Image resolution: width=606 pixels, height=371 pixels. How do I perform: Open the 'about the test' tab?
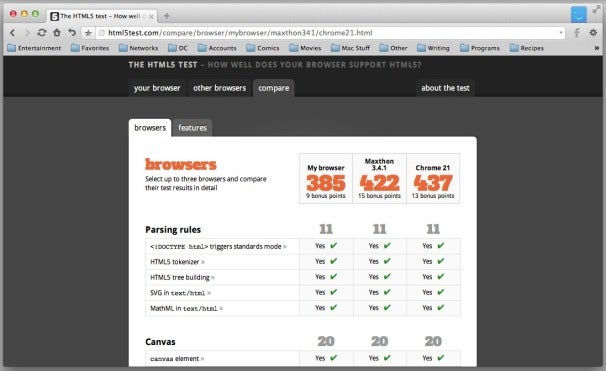coord(445,88)
